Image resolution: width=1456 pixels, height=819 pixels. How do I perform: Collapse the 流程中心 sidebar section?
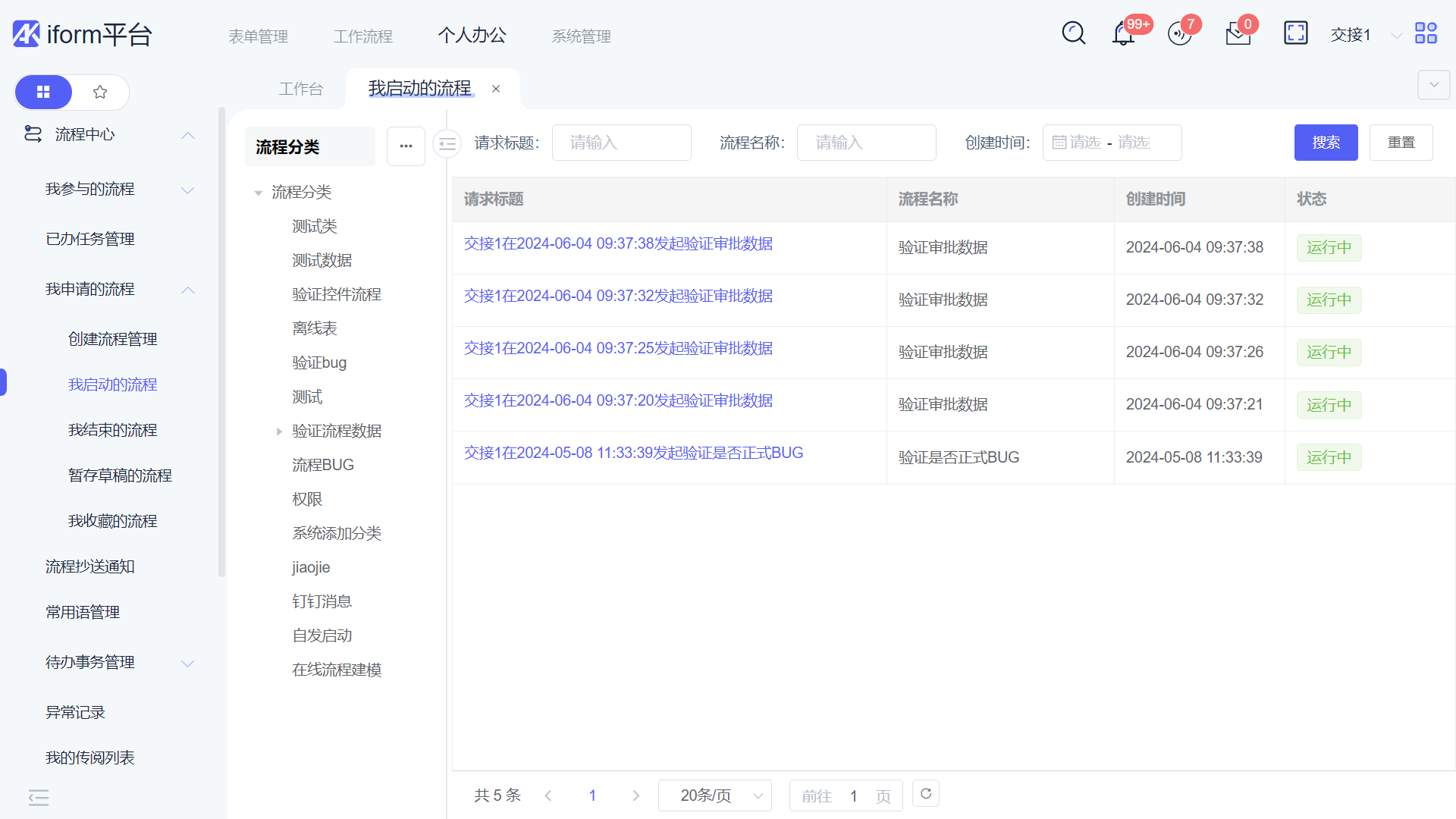188,135
